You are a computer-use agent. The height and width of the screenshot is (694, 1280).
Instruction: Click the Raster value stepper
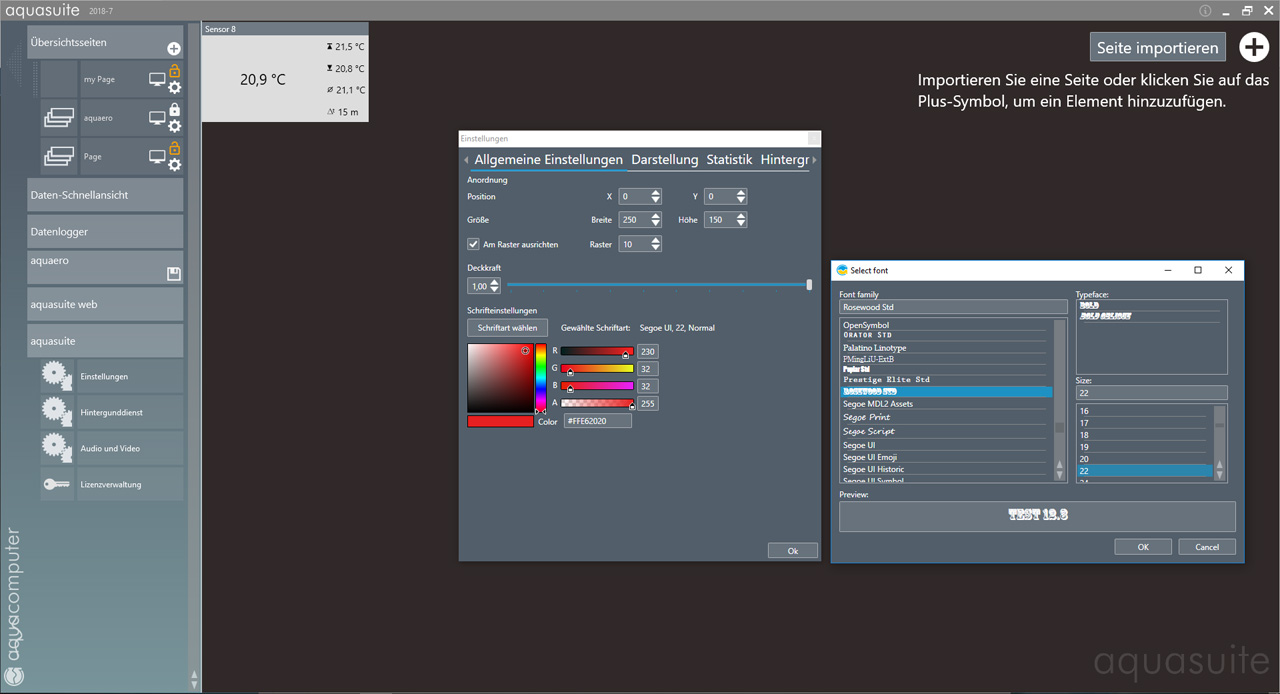656,244
